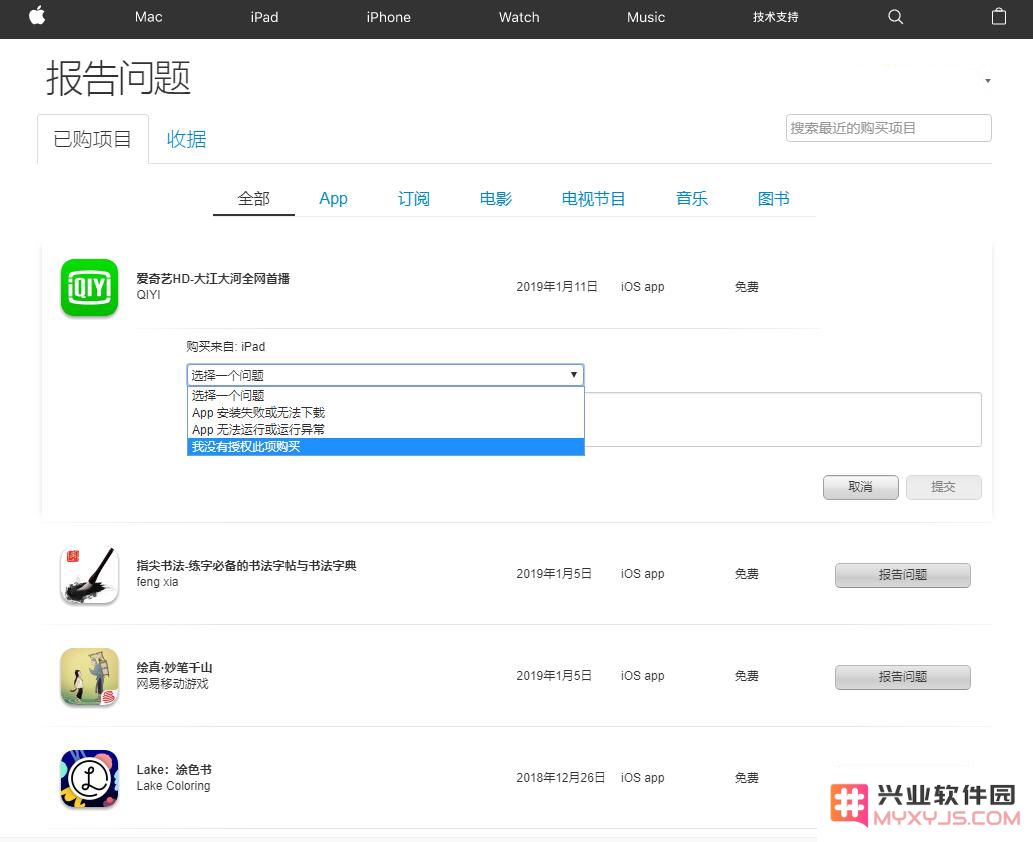Click the 指尖书法 app title text
This screenshot has width=1033, height=842.
(246, 565)
